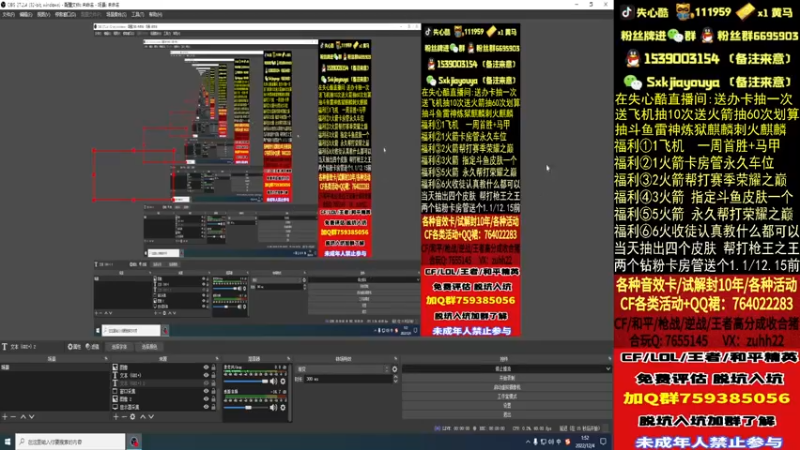The width and height of the screenshot is (800, 450).
Task: Click microphone icon in system tray
Action: (535, 442)
